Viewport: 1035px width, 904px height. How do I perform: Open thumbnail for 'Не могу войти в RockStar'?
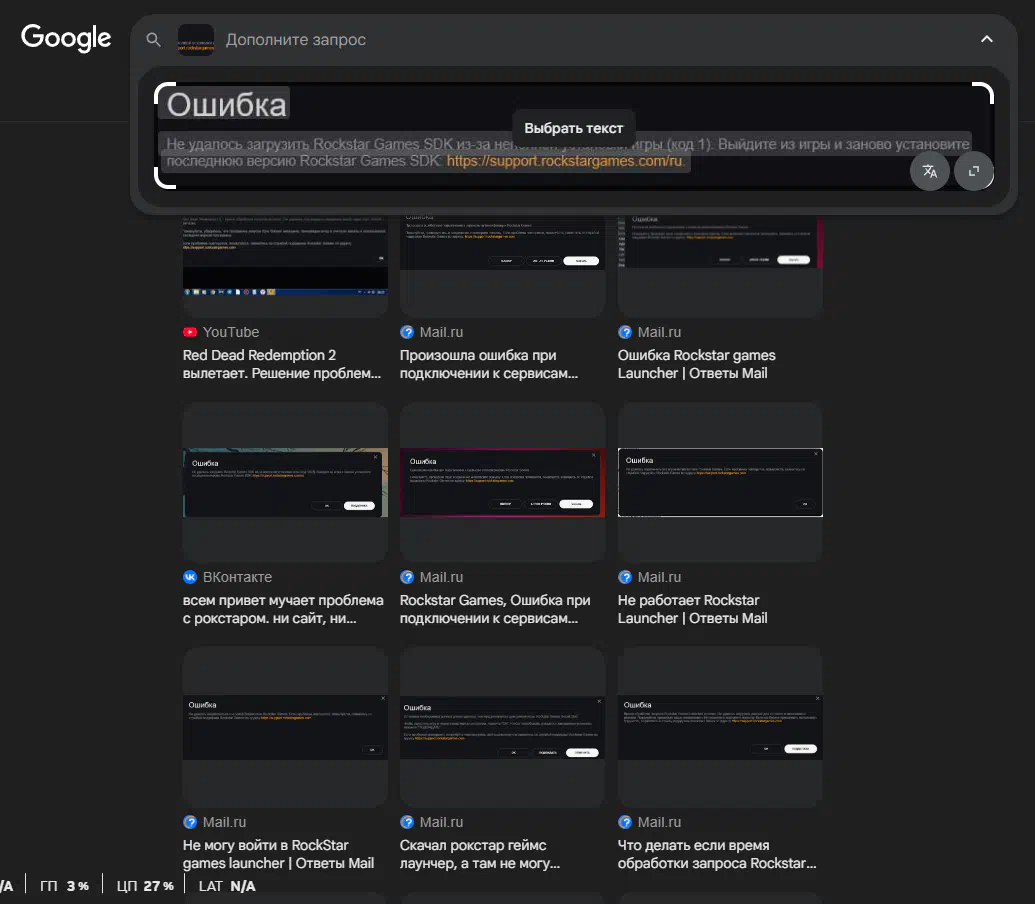(x=285, y=727)
